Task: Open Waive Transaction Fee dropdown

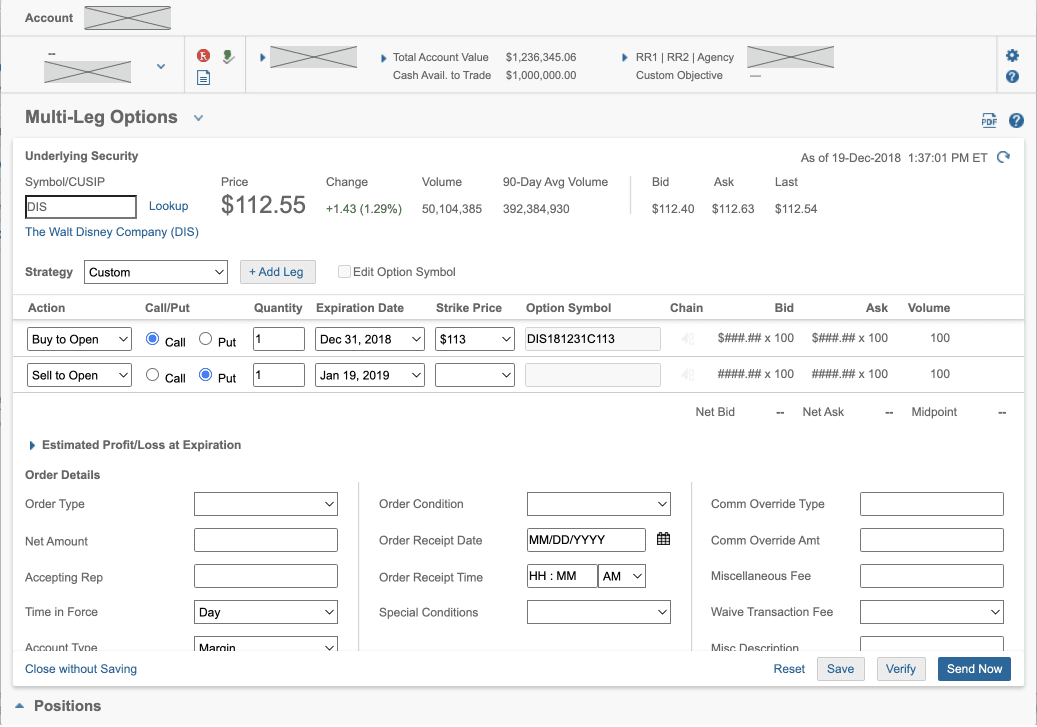Action: pos(932,612)
